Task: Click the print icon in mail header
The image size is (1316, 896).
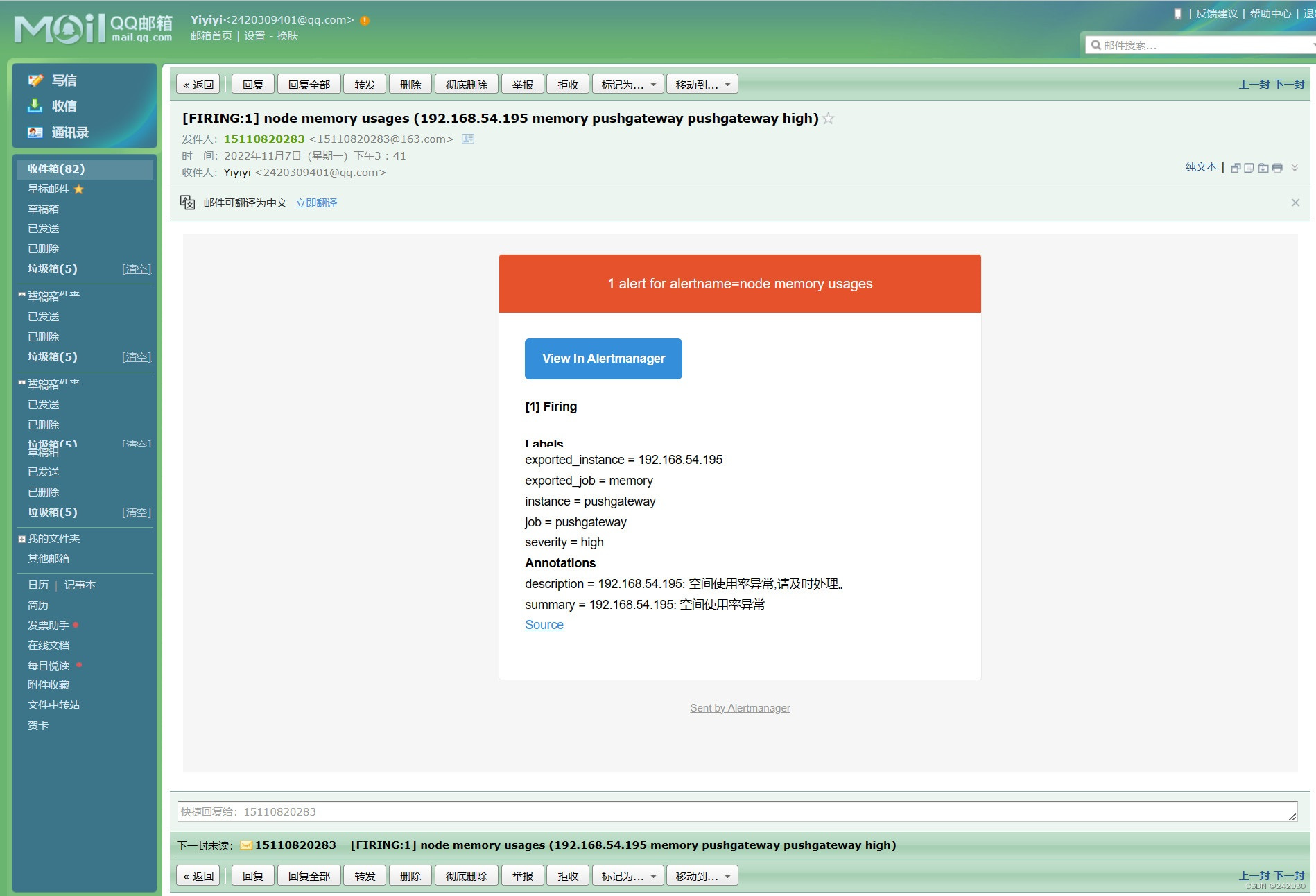Action: 1277,168
